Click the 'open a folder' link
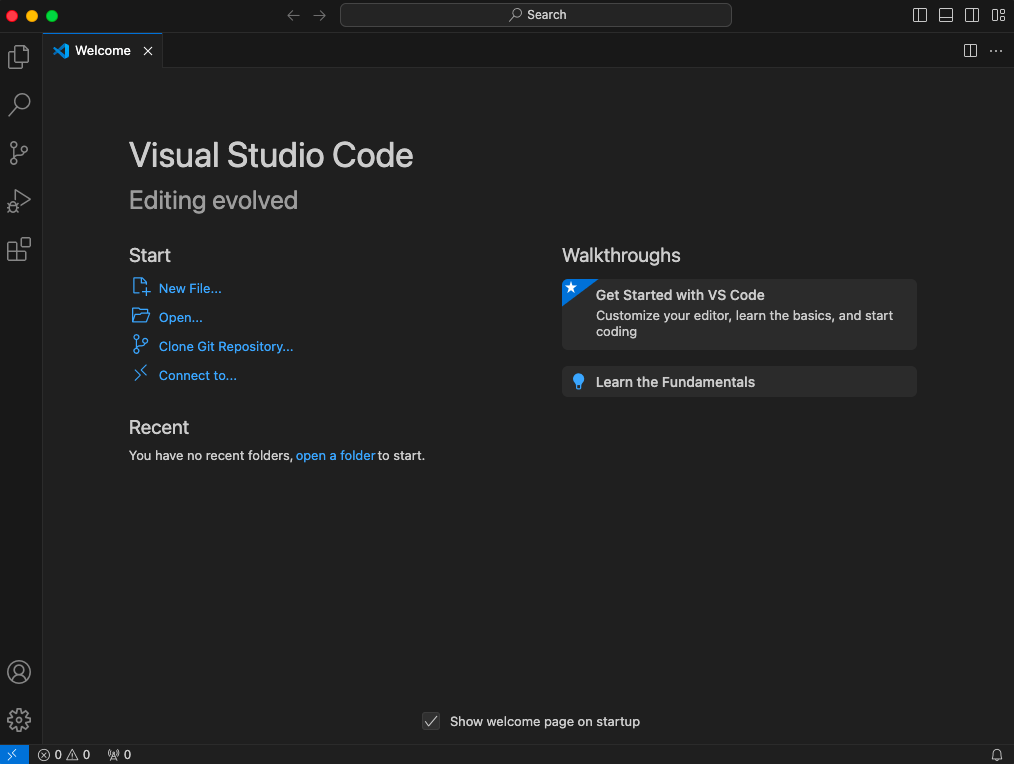 coord(335,455)
